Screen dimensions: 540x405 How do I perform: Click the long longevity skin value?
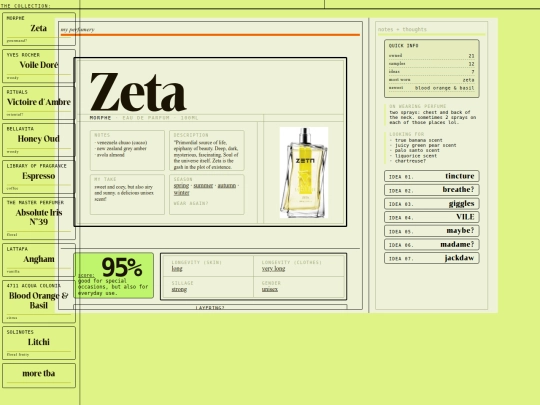click(177, 269)
